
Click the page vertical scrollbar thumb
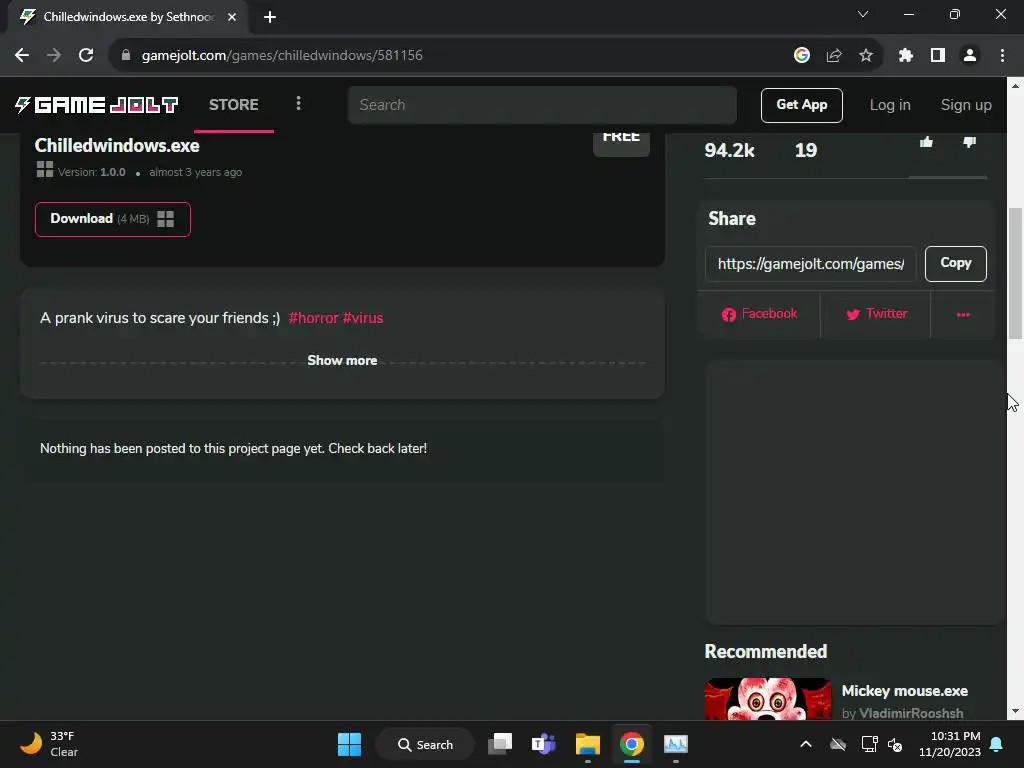point(1016,273)
